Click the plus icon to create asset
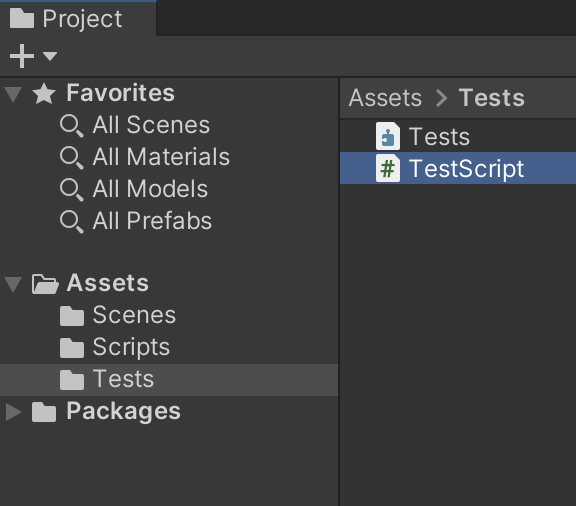 [x=22, y=56]
